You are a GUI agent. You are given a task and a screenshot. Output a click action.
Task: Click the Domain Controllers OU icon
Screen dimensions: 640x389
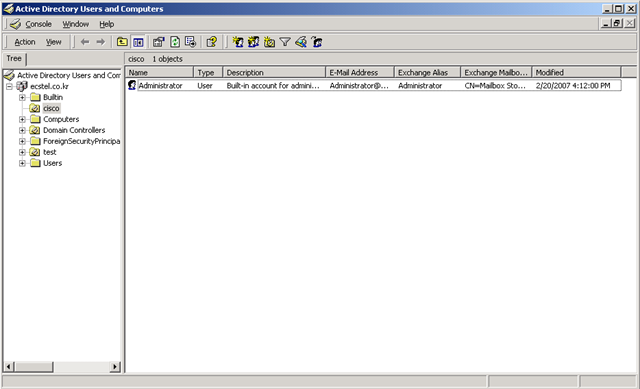point(35,130)
